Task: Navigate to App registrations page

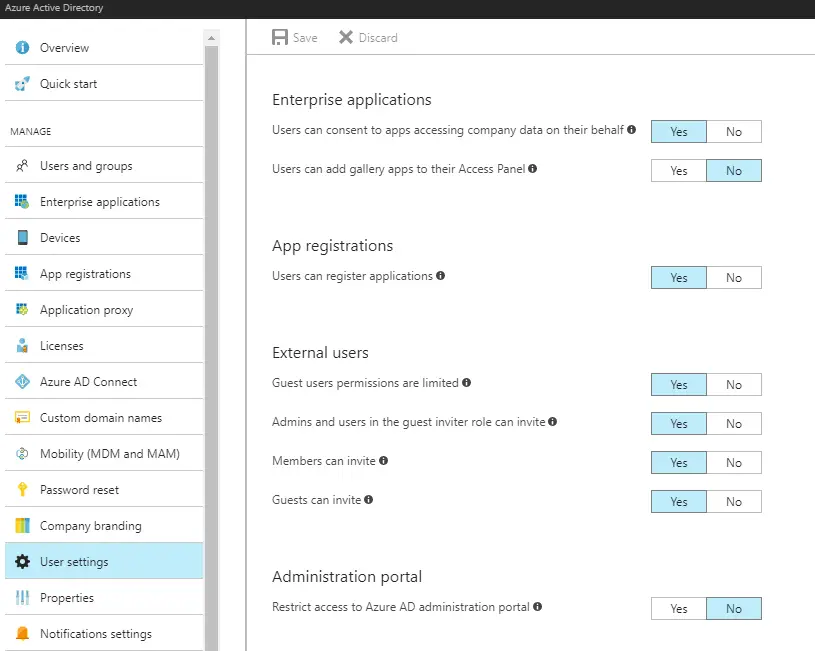Action: coord(104,274)
